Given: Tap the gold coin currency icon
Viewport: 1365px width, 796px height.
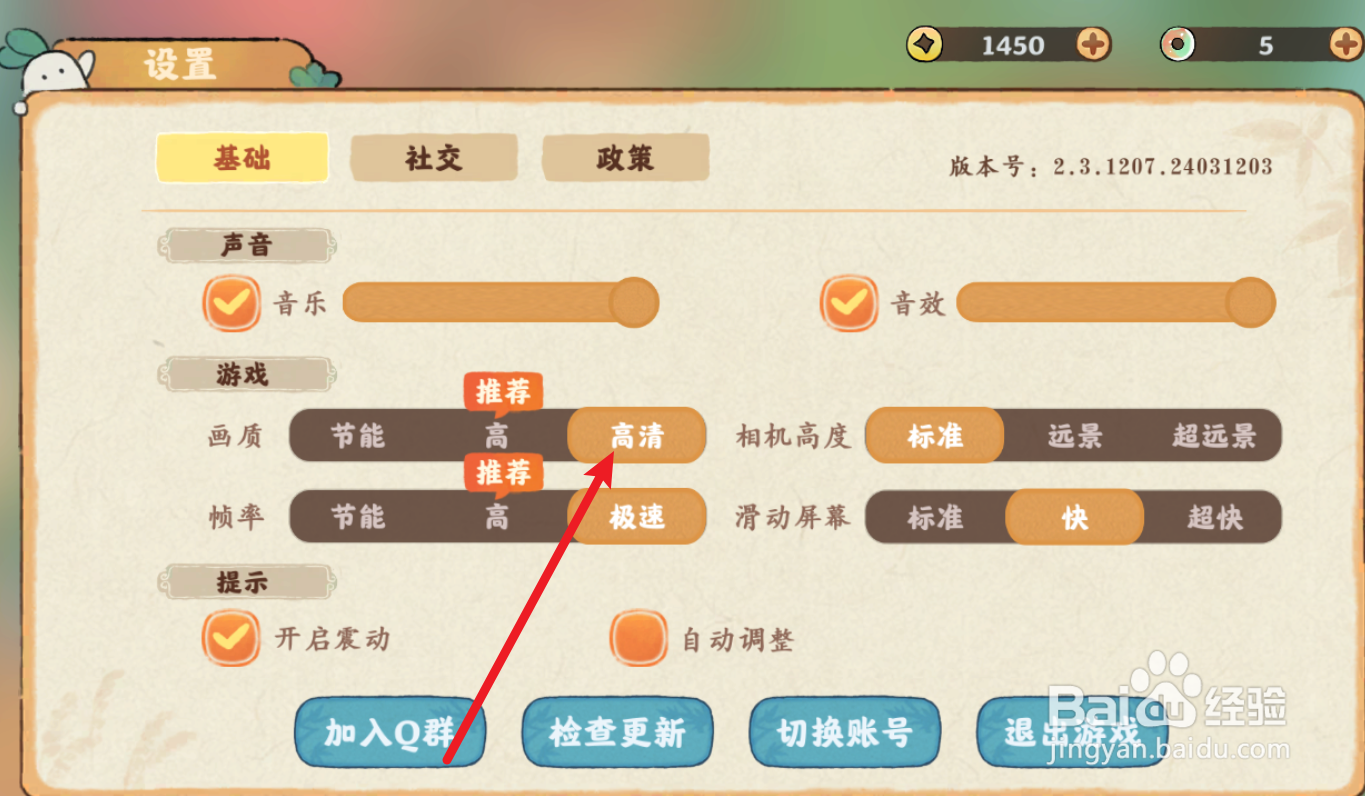Looking at the screenshot, I should click(x=925, y=44).
